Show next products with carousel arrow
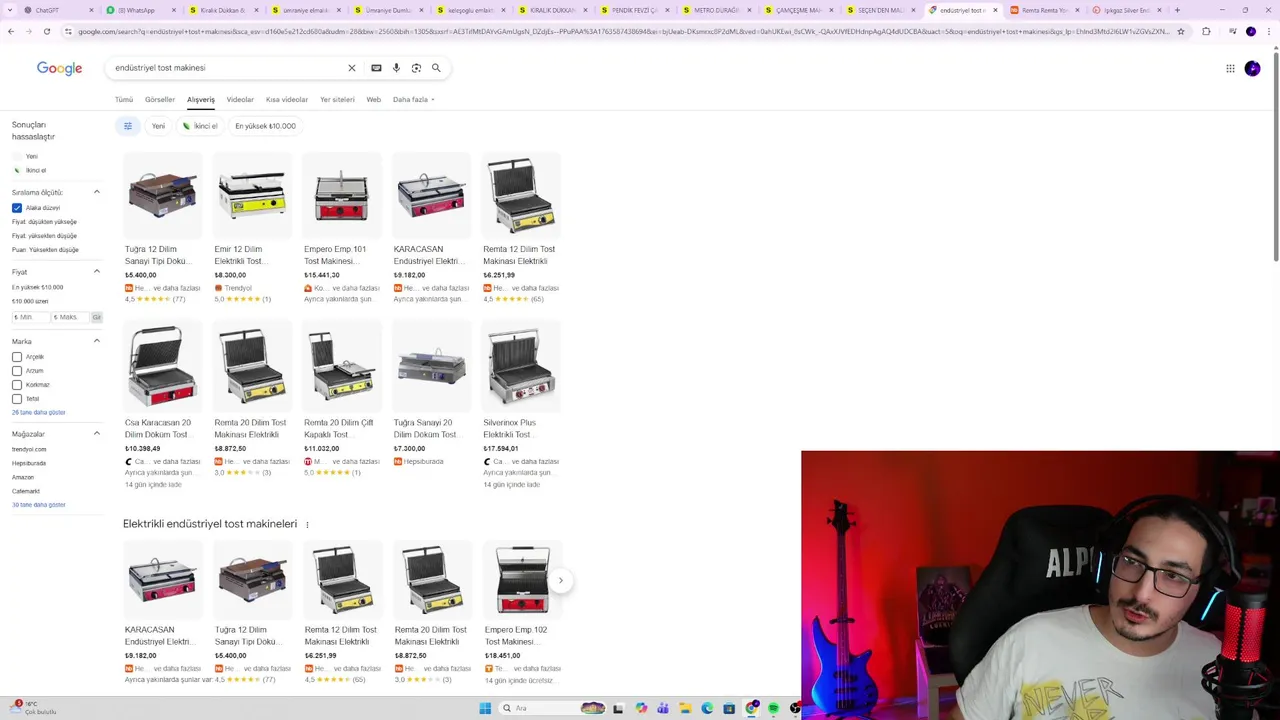 (560, 580)
